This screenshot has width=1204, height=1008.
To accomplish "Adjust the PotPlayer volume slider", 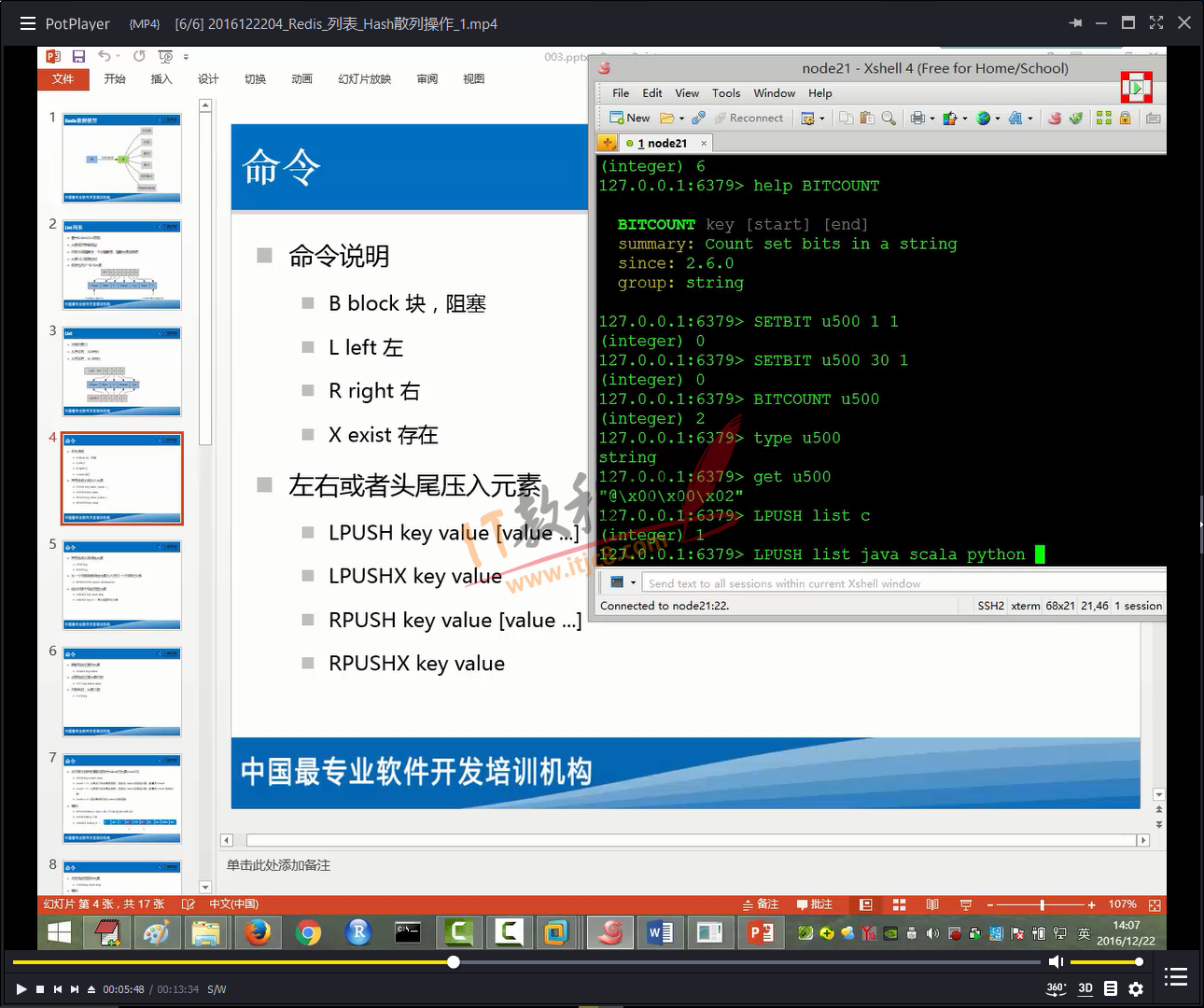I will click(x=1107, y=961).
